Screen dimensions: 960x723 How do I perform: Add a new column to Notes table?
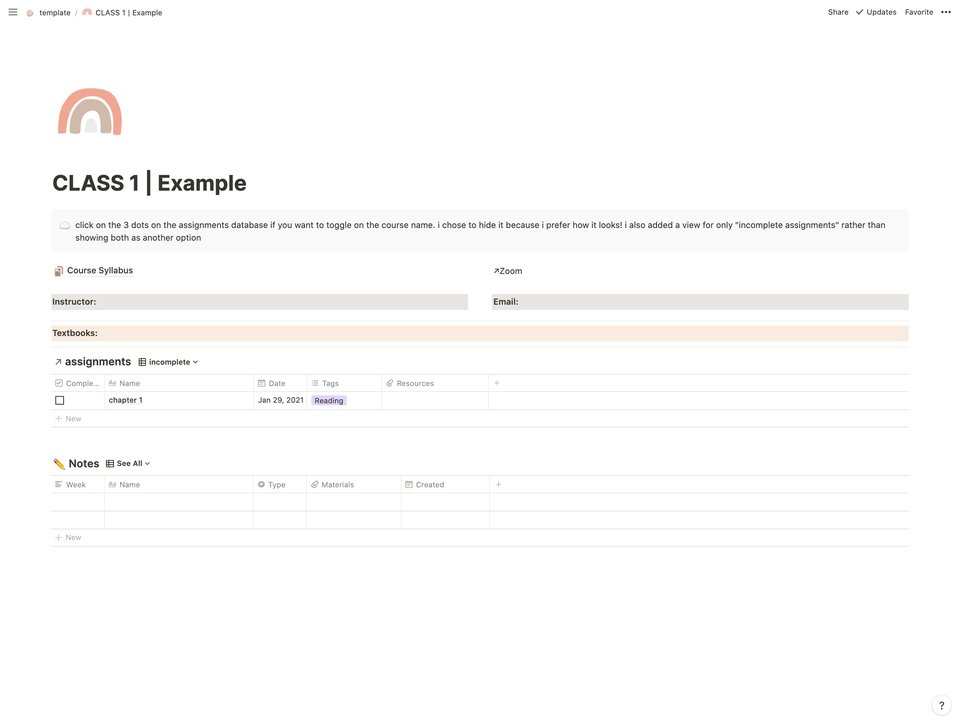point(498,484)
